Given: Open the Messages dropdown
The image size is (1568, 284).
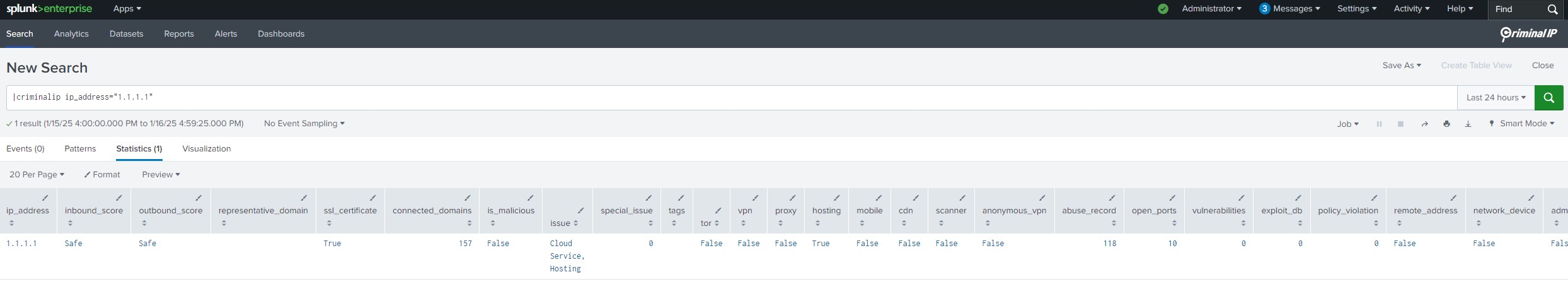Looking at the screenshot, I should click(x=1289, y=9).
